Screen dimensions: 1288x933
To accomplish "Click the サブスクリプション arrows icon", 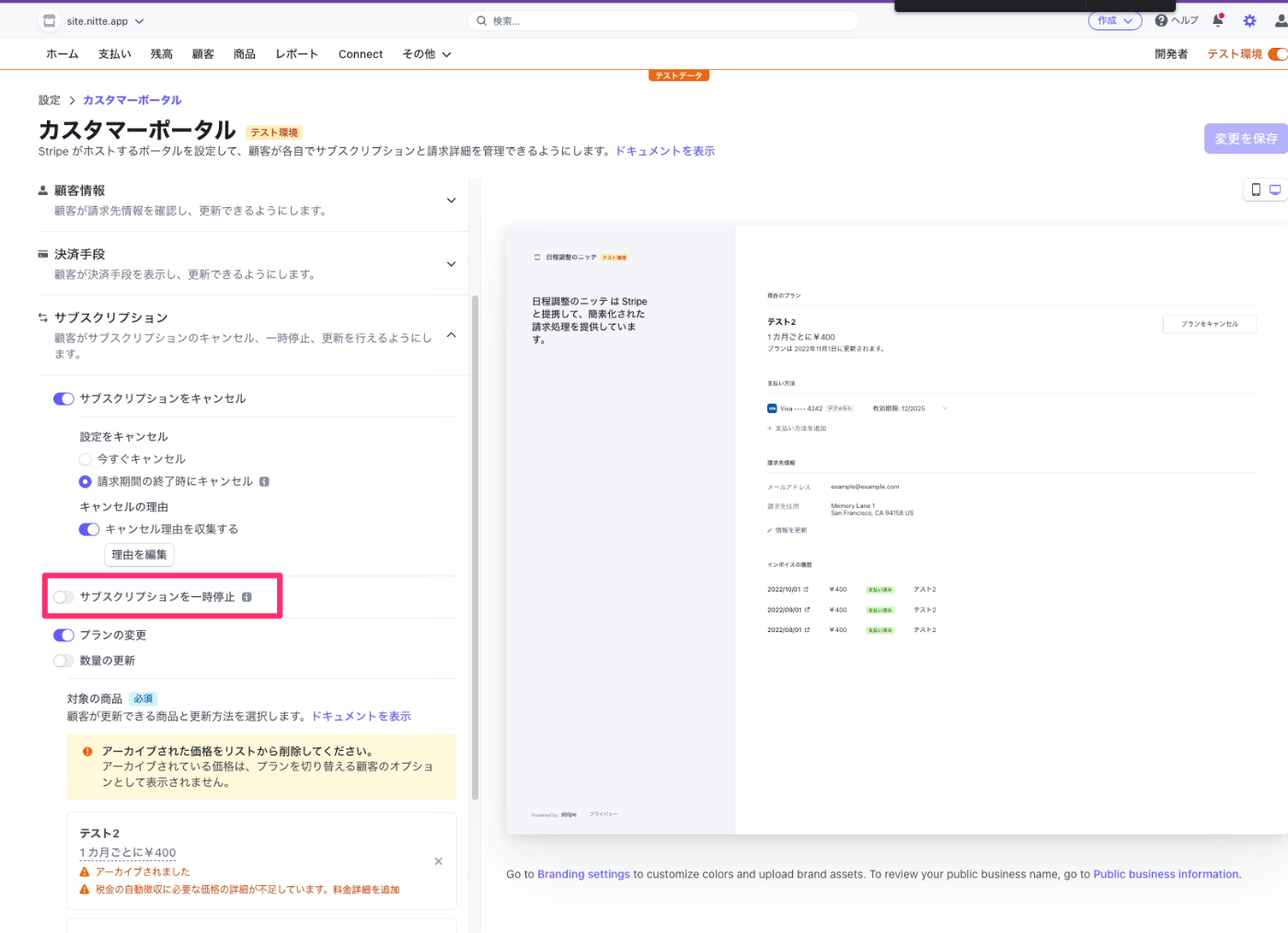I will click(43, 317).
